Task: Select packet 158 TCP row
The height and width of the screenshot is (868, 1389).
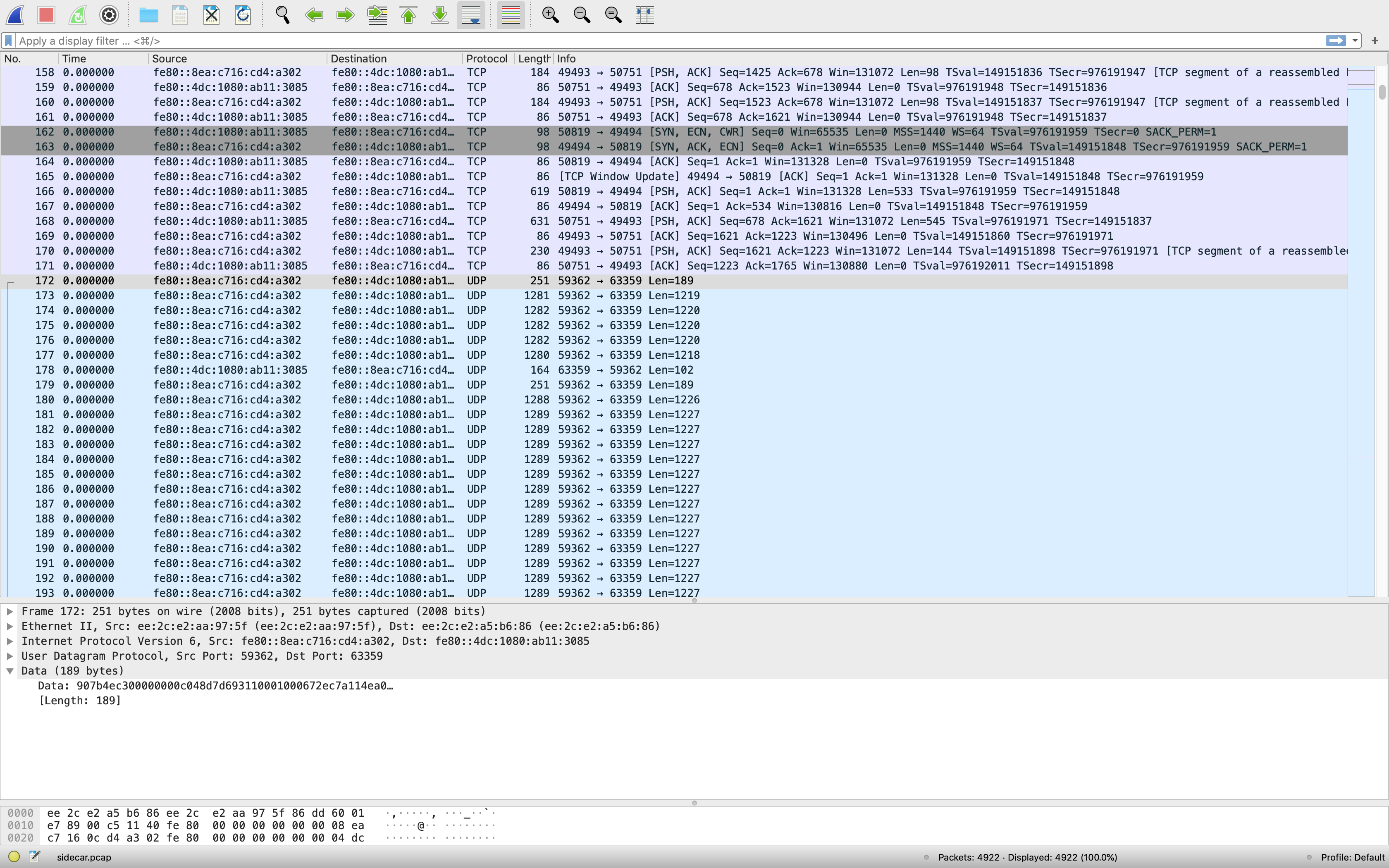Action: pyautogui.click(x=674, y=73)
